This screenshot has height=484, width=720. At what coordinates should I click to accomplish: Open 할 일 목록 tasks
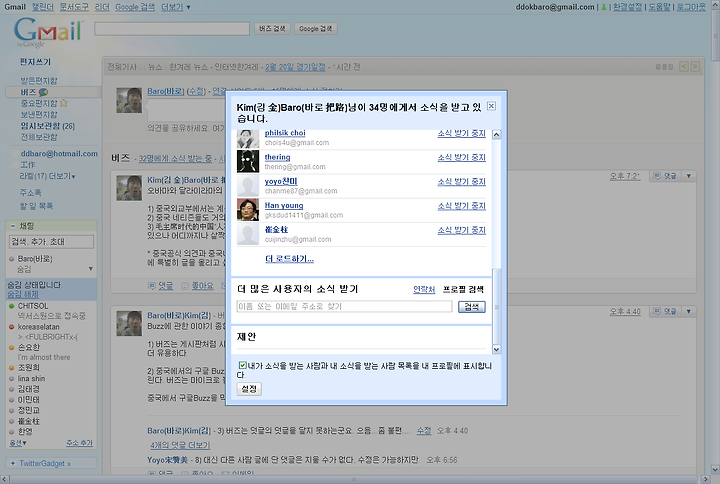tap(36, 206)
